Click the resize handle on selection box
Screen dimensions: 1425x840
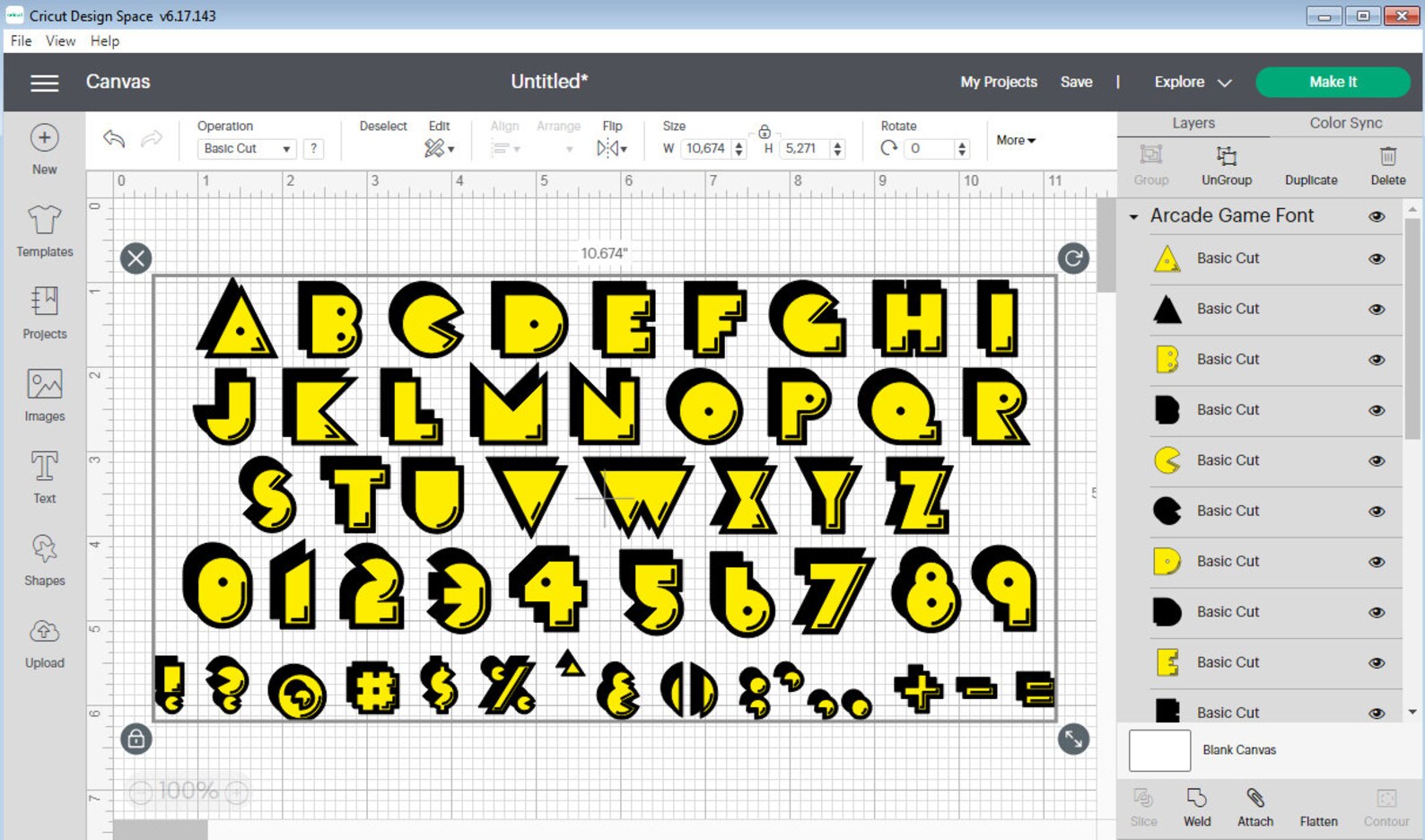coord(1073,739)
